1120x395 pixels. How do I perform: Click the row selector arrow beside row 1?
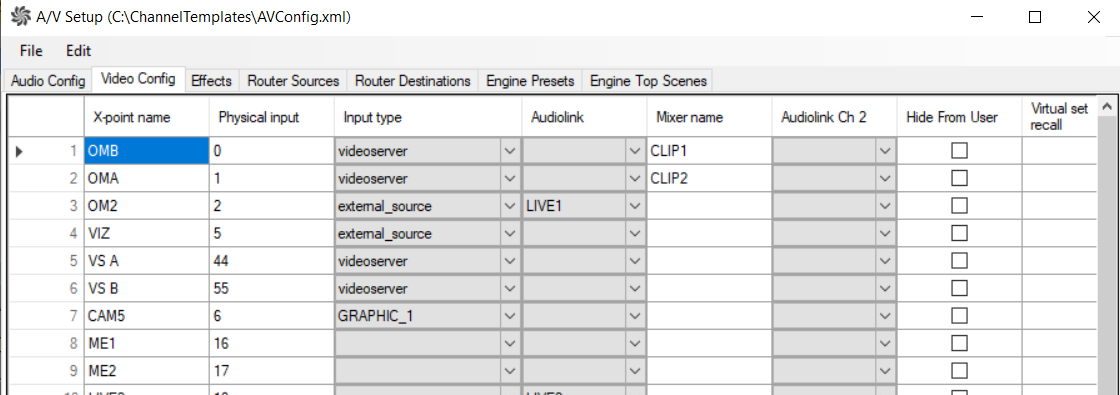click(x=19, y=151)
